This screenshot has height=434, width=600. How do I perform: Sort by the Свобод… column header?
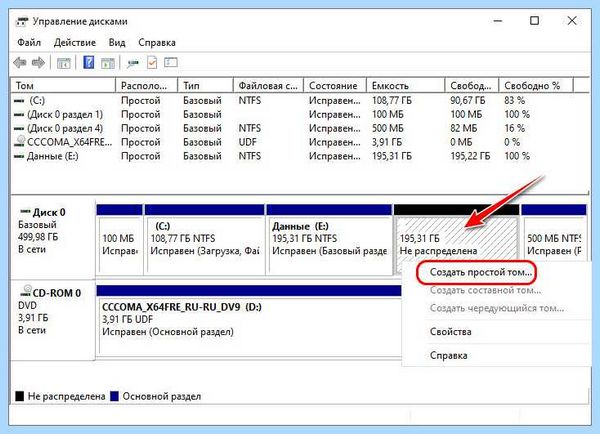pos(472,85)
